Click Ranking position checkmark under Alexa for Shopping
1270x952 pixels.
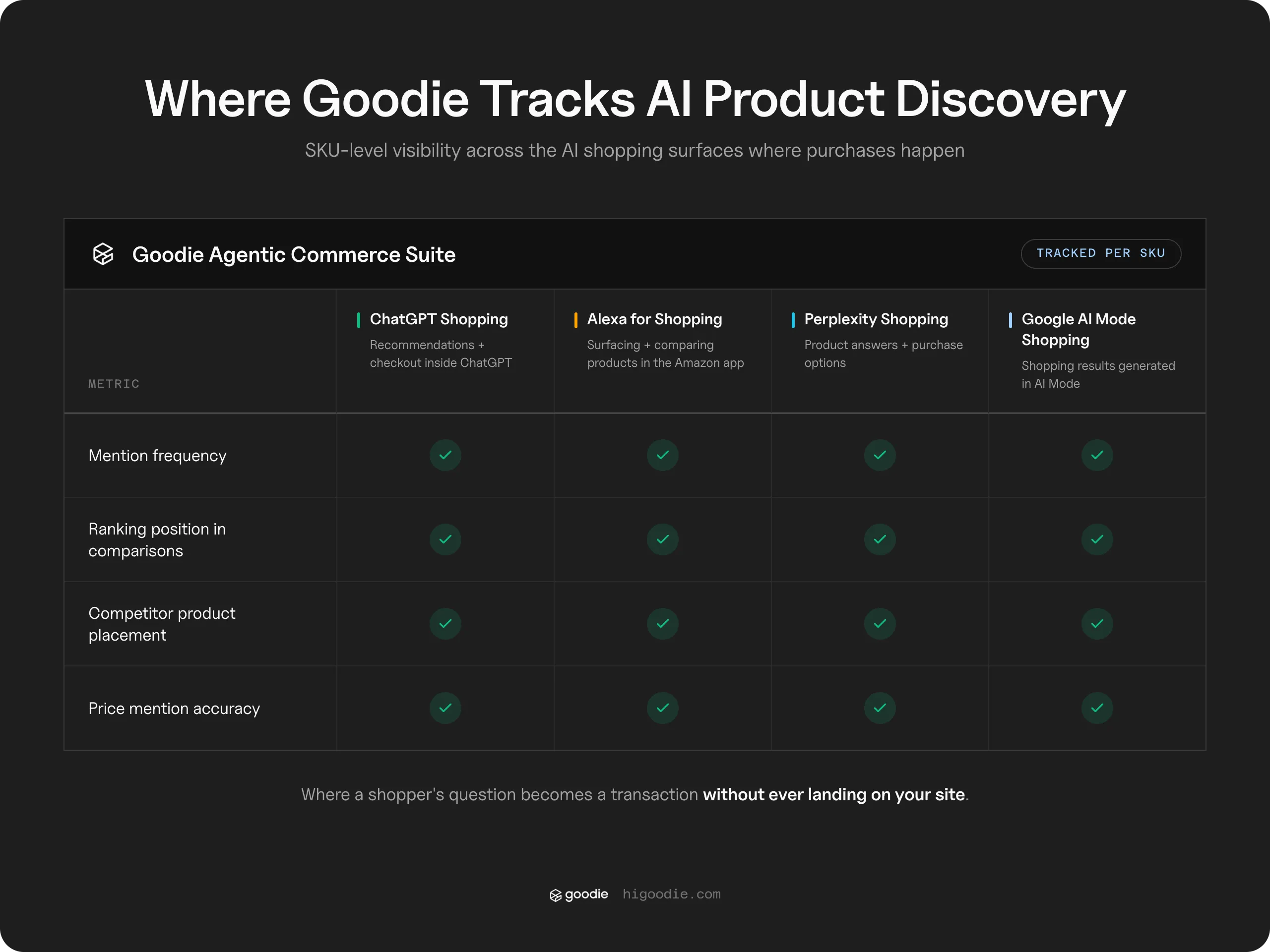pyautogui.click(x=663, y=539)
